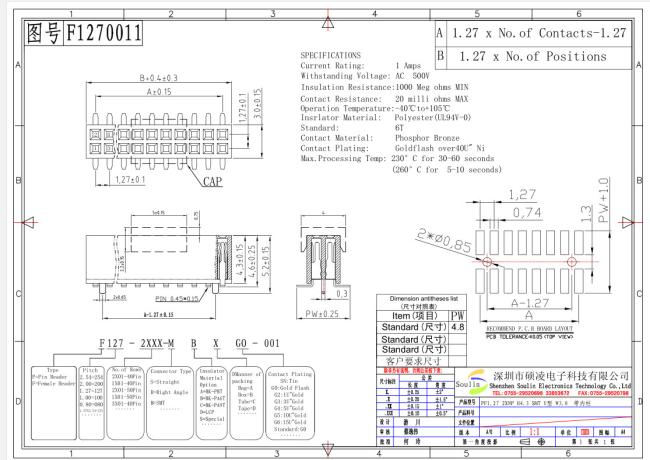Click the Connector Type option box
The width and height of the screenshot is (650, 460).
170,402
